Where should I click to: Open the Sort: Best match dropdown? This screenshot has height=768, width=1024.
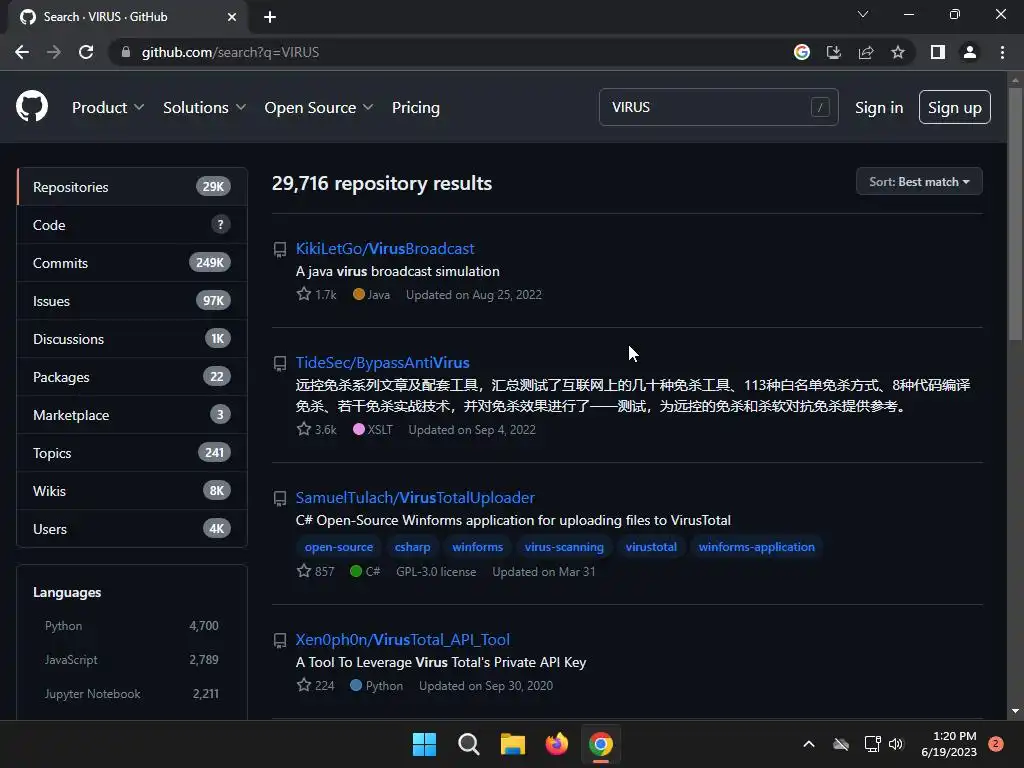coord(919,182)
